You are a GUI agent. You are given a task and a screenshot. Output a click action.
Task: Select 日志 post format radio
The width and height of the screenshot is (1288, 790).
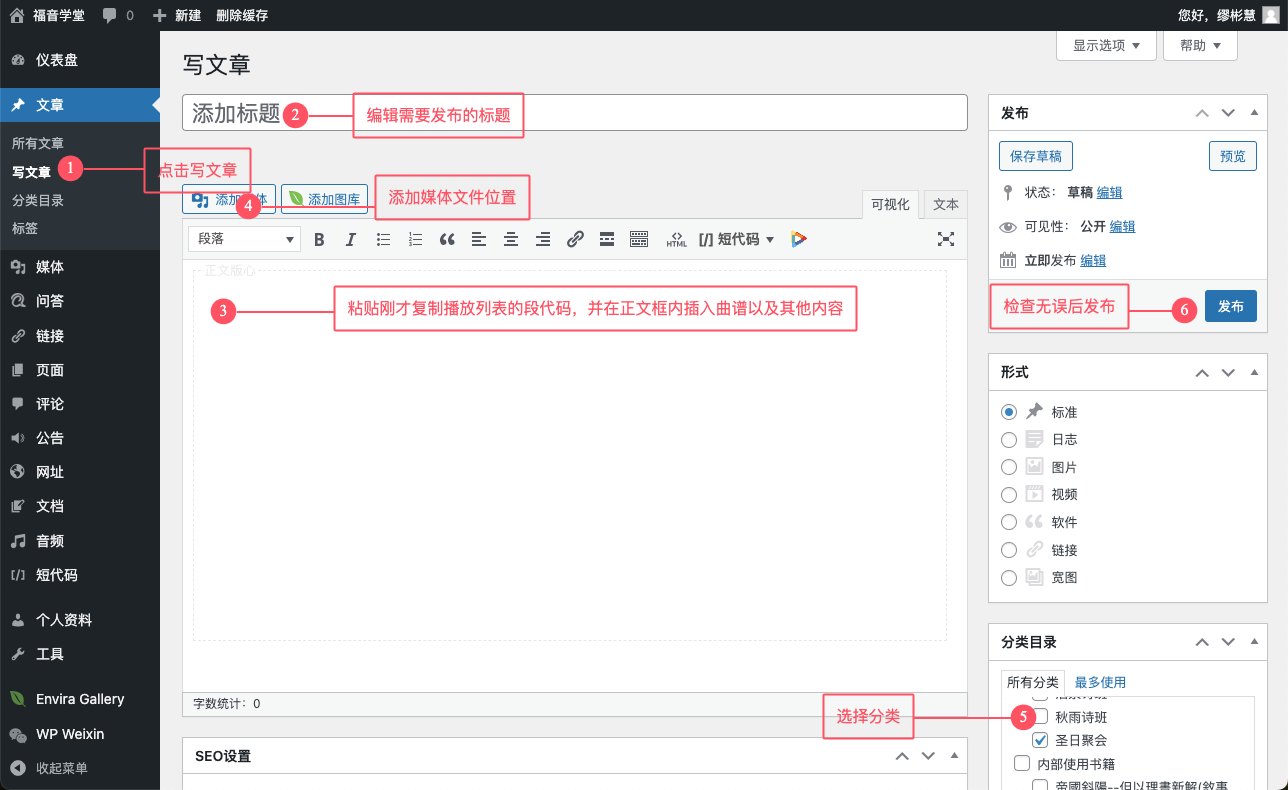click(x=1009, y=440)
